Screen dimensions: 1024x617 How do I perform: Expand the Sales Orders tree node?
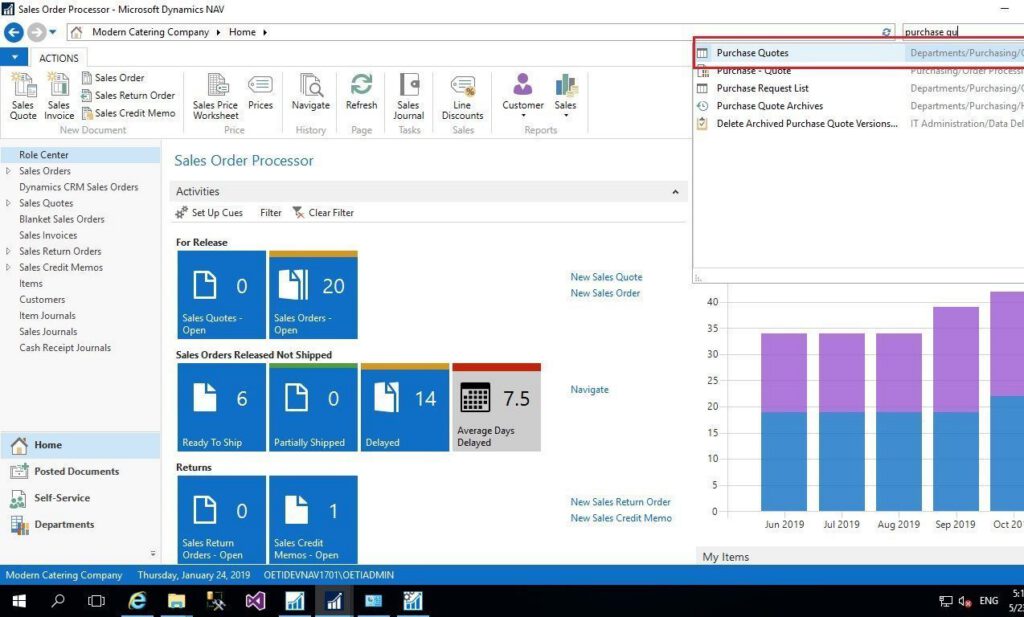[x=8, y=171]
